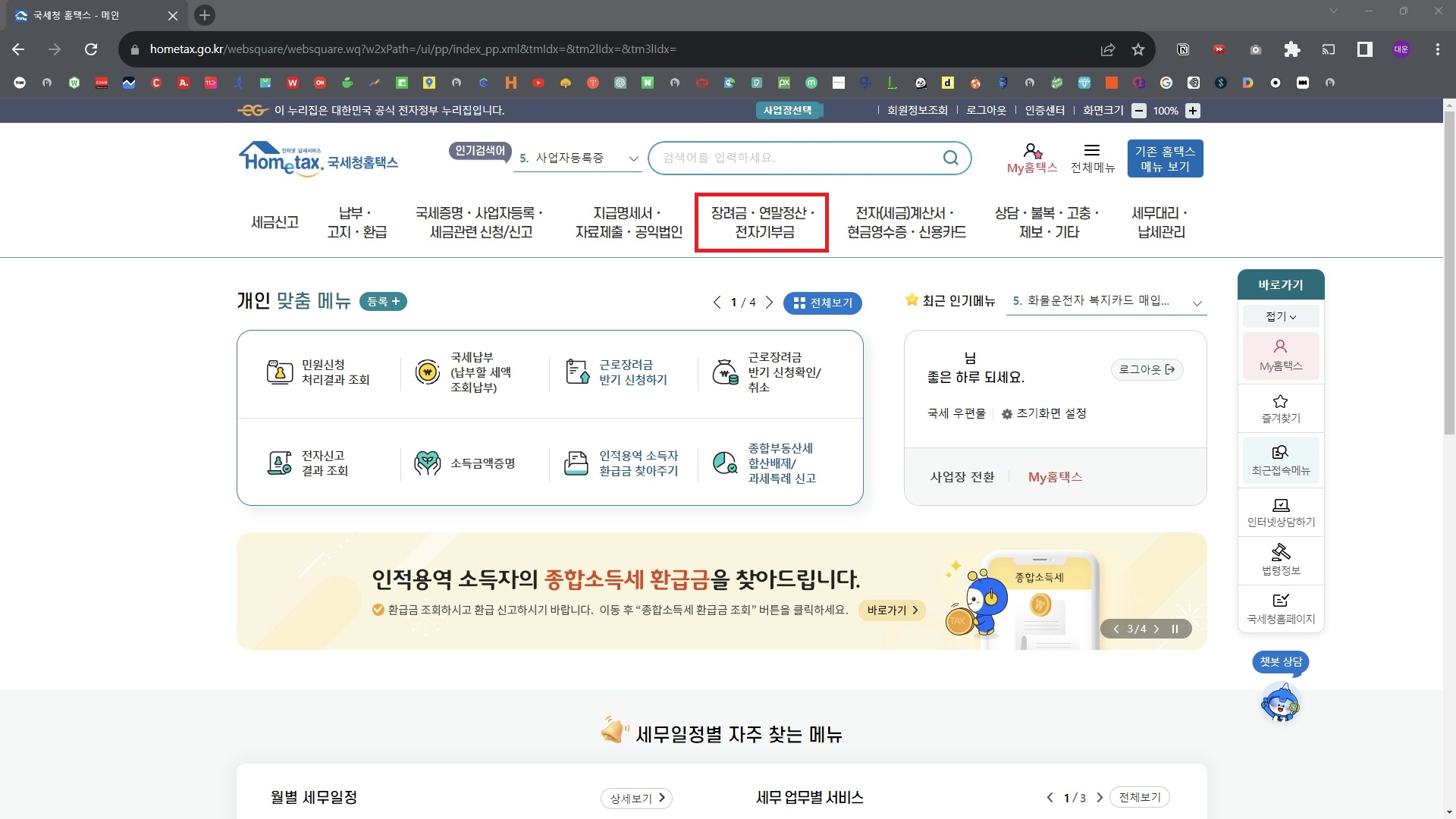1456x819 pixels.
Task: Open the 세금신고 menu
Action: click(274, 221)
